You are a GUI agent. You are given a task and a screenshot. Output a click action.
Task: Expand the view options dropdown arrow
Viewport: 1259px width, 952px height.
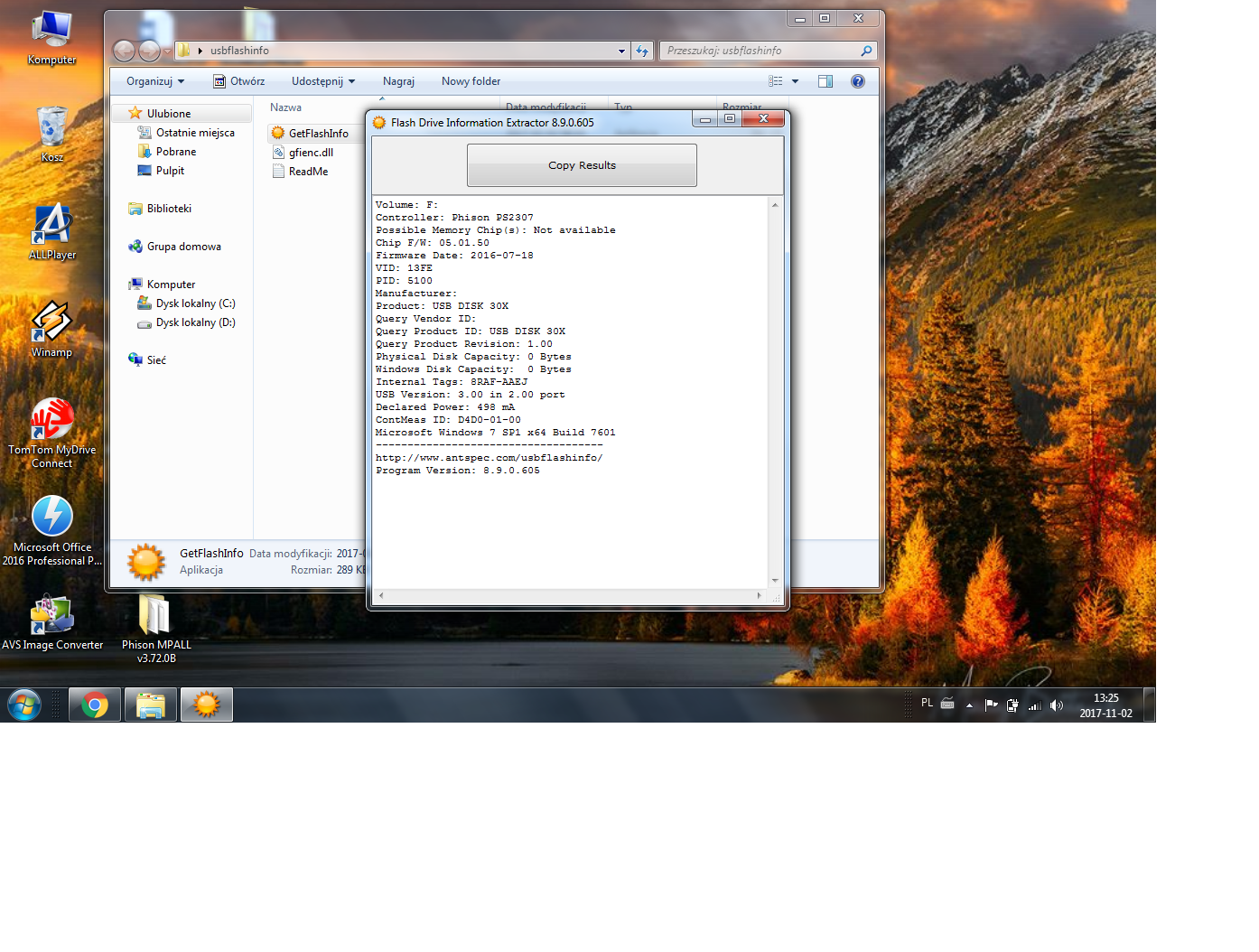pos(796,81)
